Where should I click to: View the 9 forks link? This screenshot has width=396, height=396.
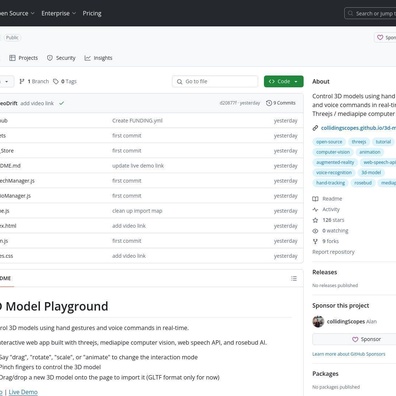point(331,241)
